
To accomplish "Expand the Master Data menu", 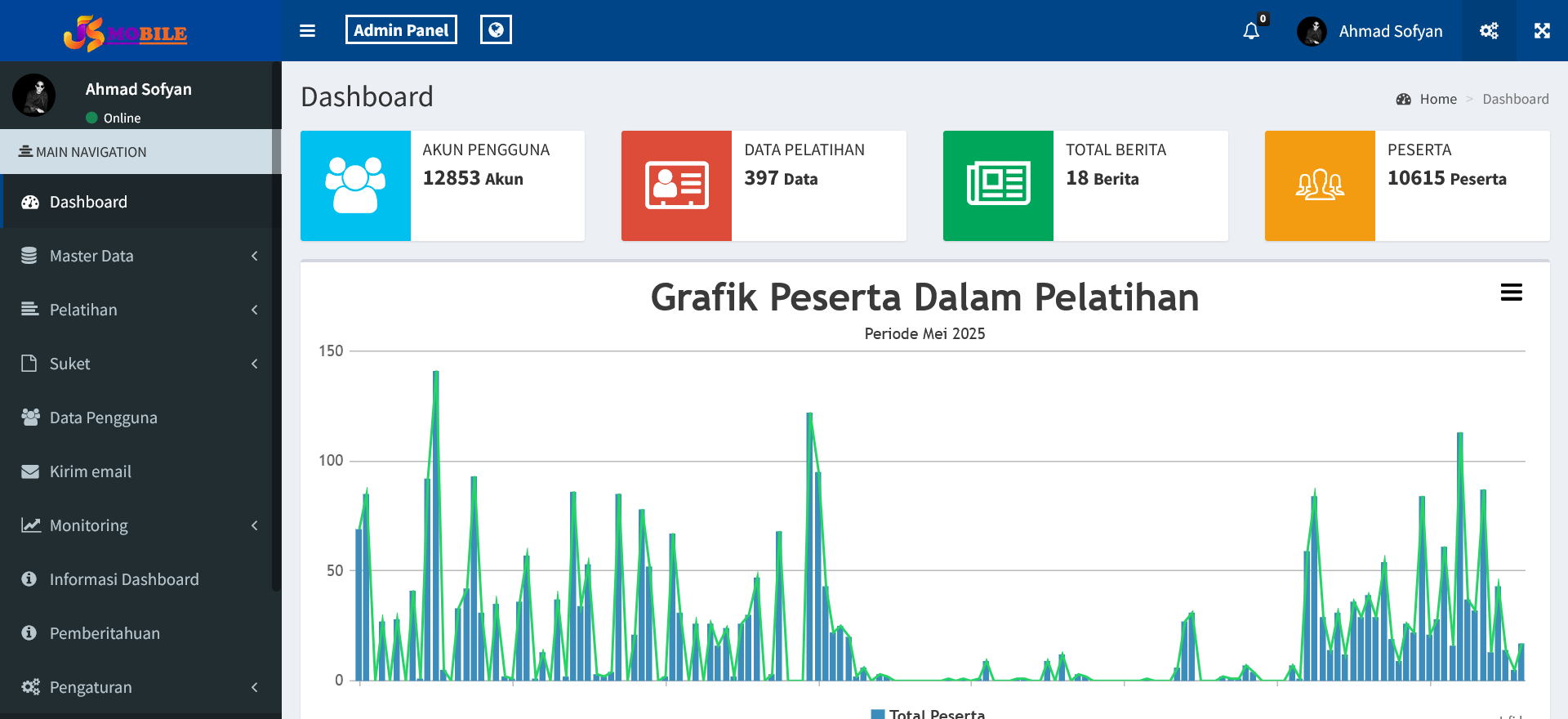I will click(x=139, y=256).
